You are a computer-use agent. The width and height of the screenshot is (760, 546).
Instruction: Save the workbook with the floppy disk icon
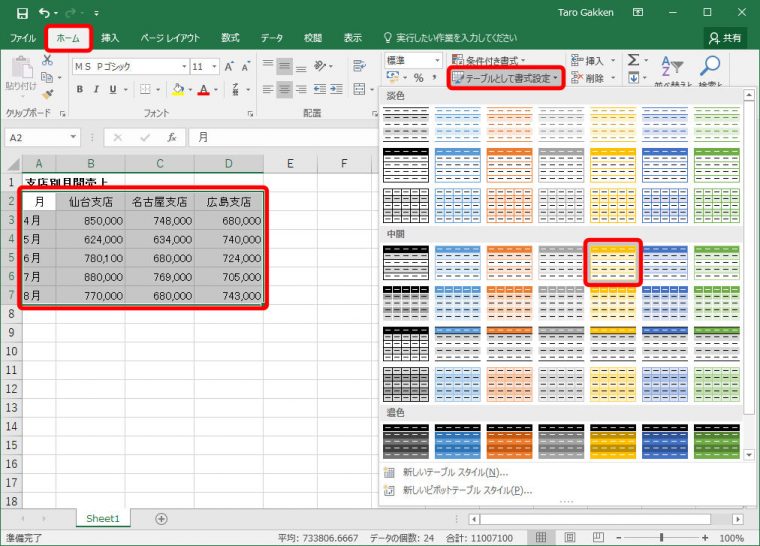[x=22, y=13]
